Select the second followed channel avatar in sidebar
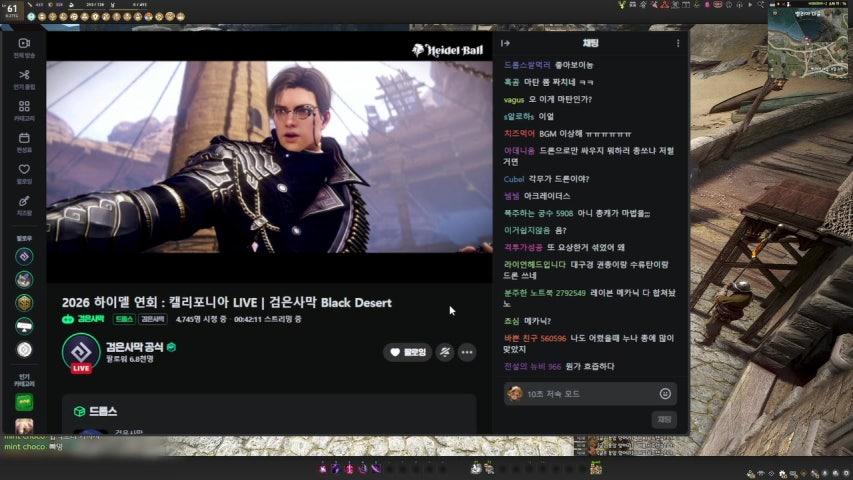This screenshot has width=853, height=480. [24, 280]
